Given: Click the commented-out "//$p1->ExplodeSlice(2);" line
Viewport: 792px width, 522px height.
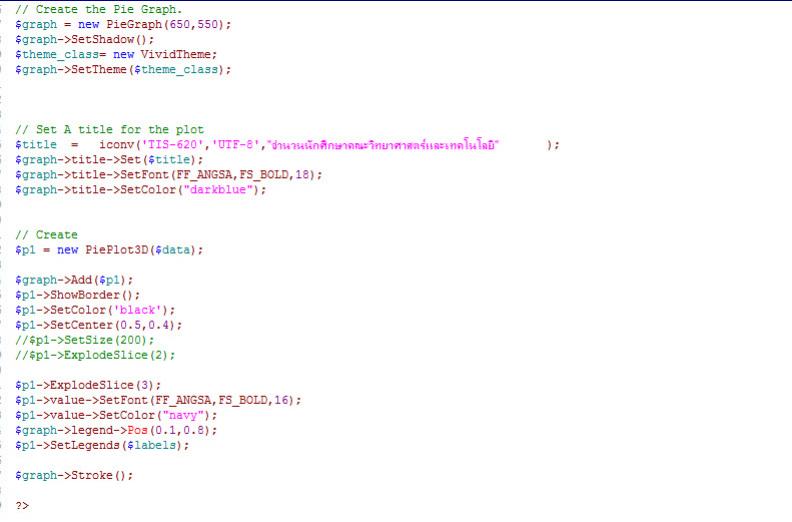Looking at the screenshot, I should (95, 355).
